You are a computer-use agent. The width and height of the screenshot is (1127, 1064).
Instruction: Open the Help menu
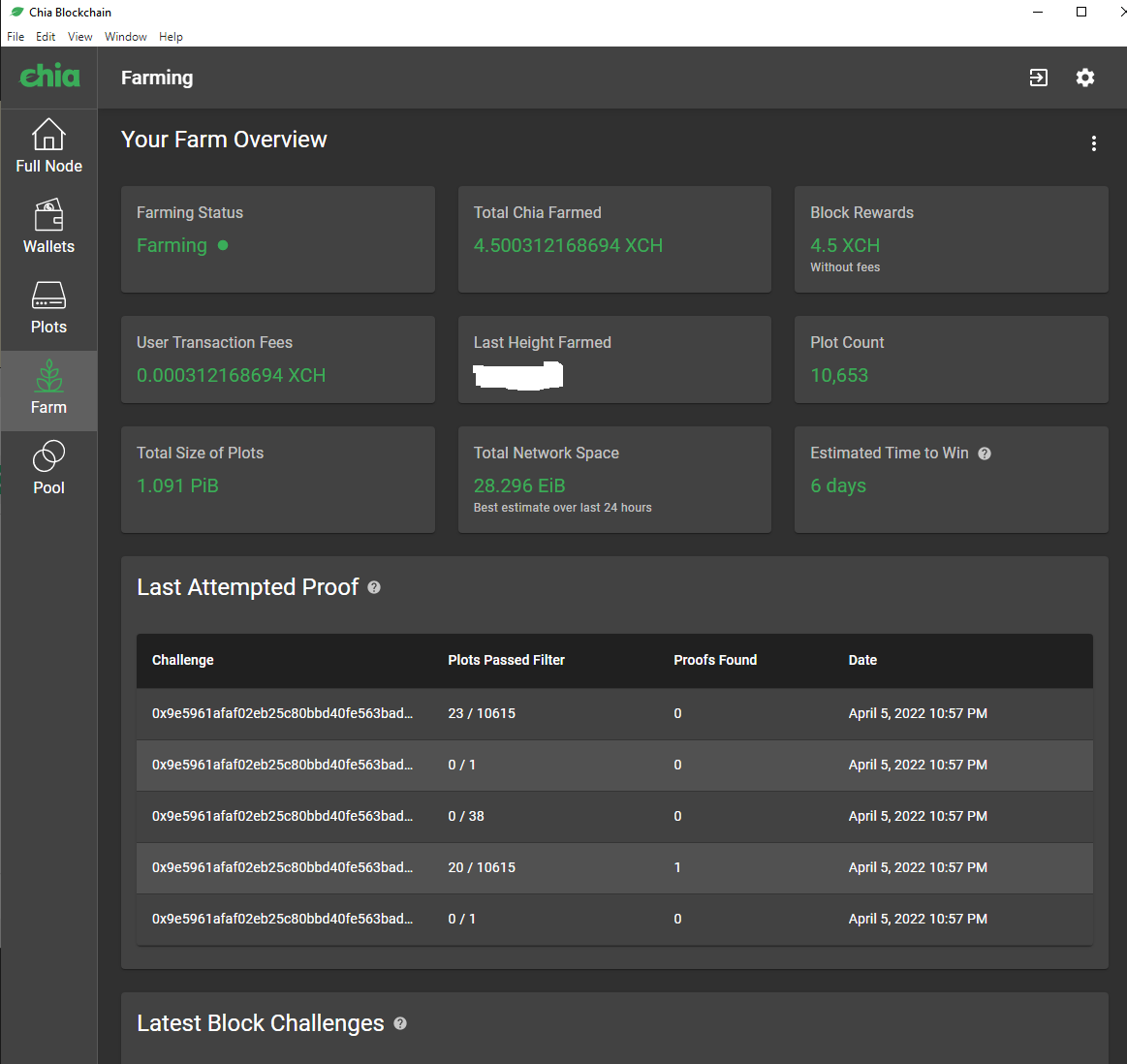pyautogui.click(x=171, y=37)
